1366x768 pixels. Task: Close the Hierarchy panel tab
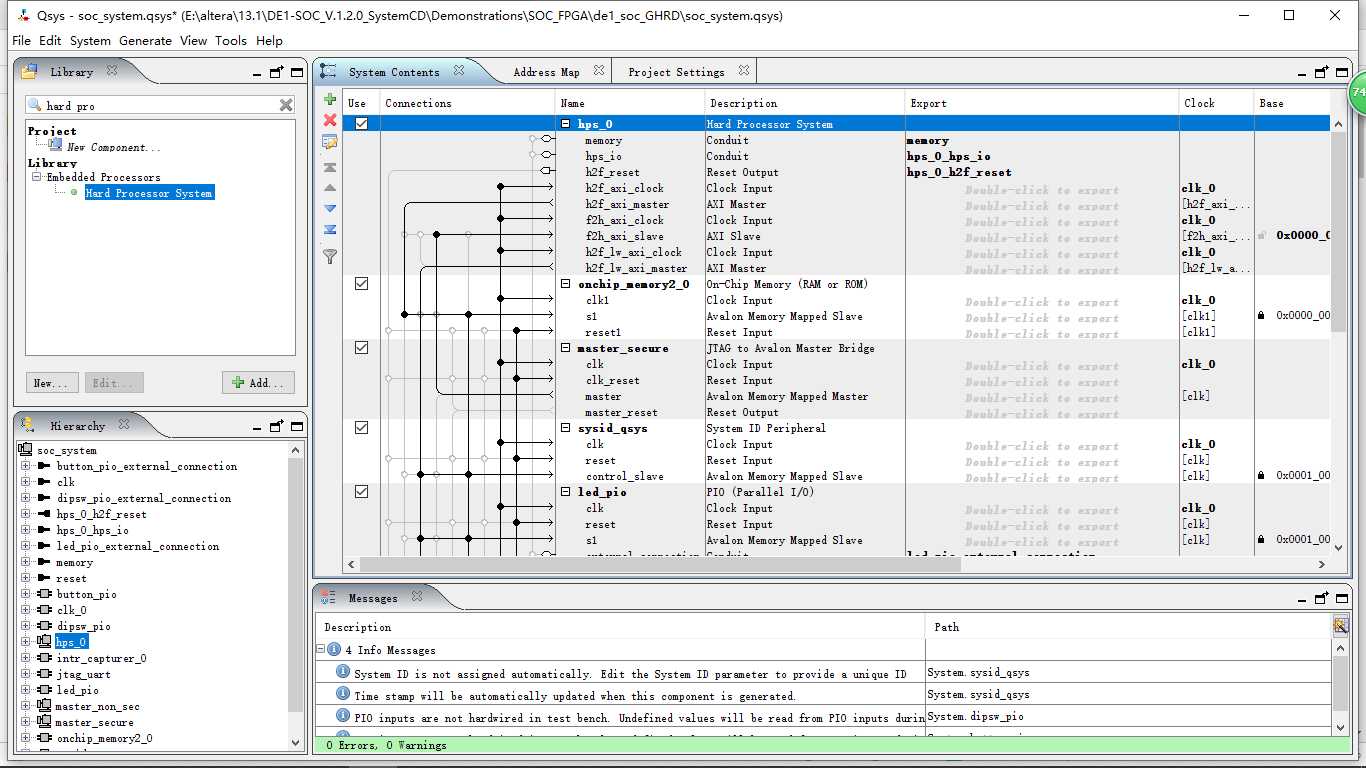(124, 425)
